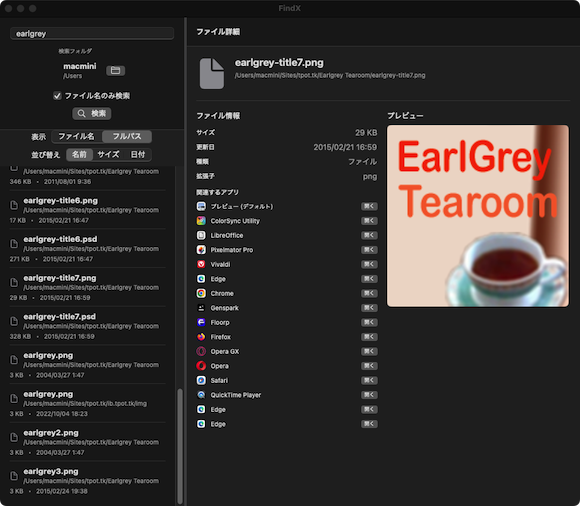Click the ColorSync Utility app icon
This screenshot has height=506, width=580.
point(201,221)
